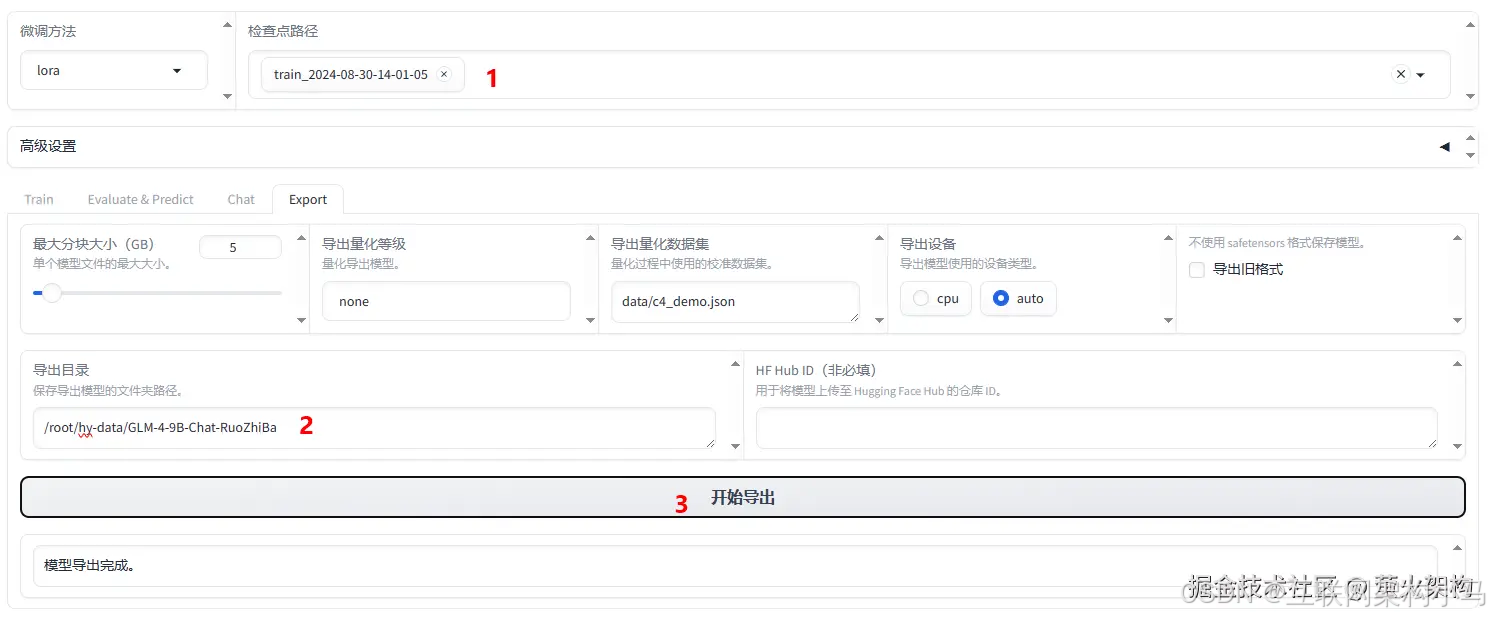Click the 最大分块大小 number field
1492x619 pixels.
point(240,247)
